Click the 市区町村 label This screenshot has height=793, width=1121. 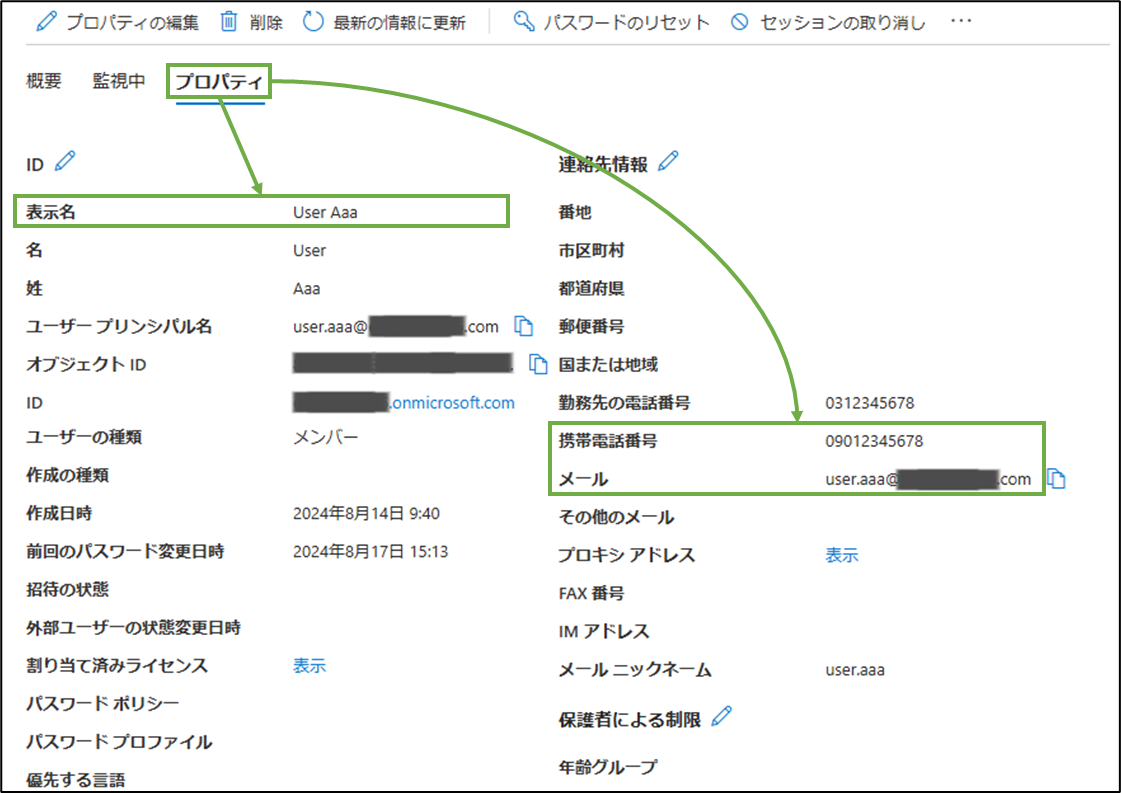(591, 250)
